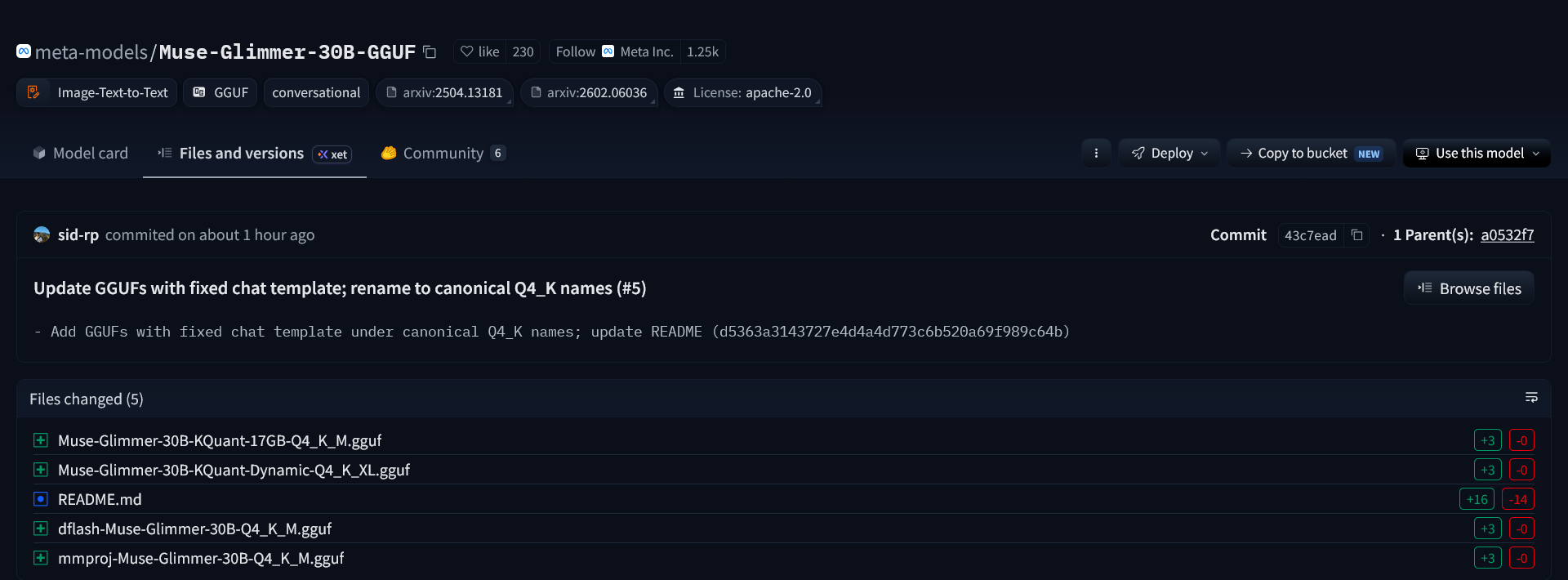The width and height of the screenshot is (1568, 580).
Task: Switch to Community tab
Action: coord(443,153)
